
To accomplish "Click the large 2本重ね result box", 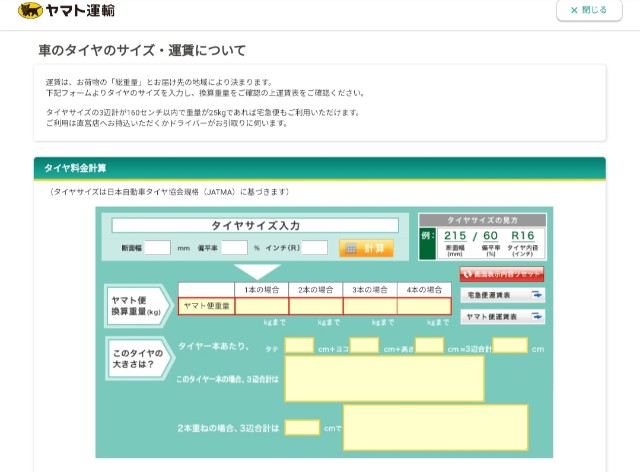I will point(436,427).
